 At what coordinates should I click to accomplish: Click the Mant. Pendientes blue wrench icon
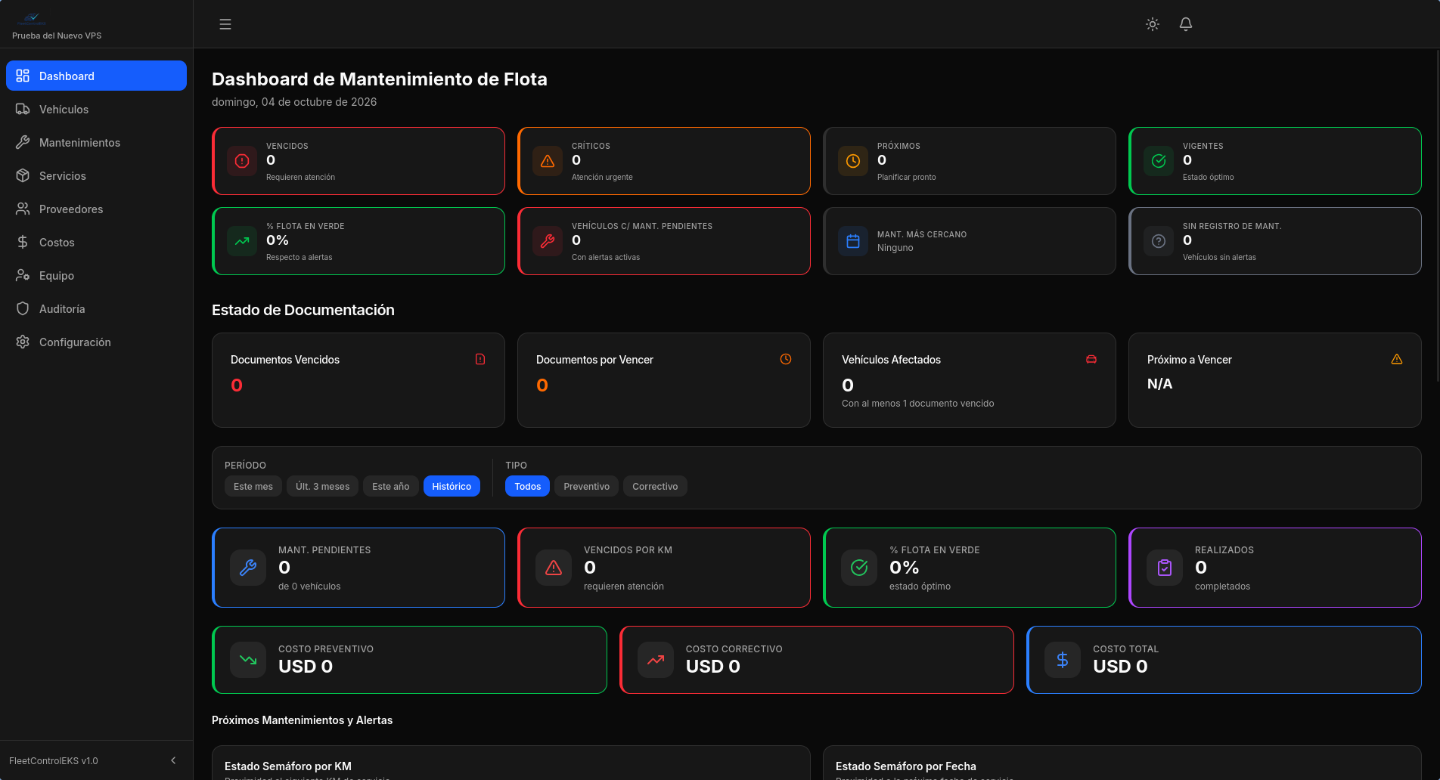click(x=248, y=568)
